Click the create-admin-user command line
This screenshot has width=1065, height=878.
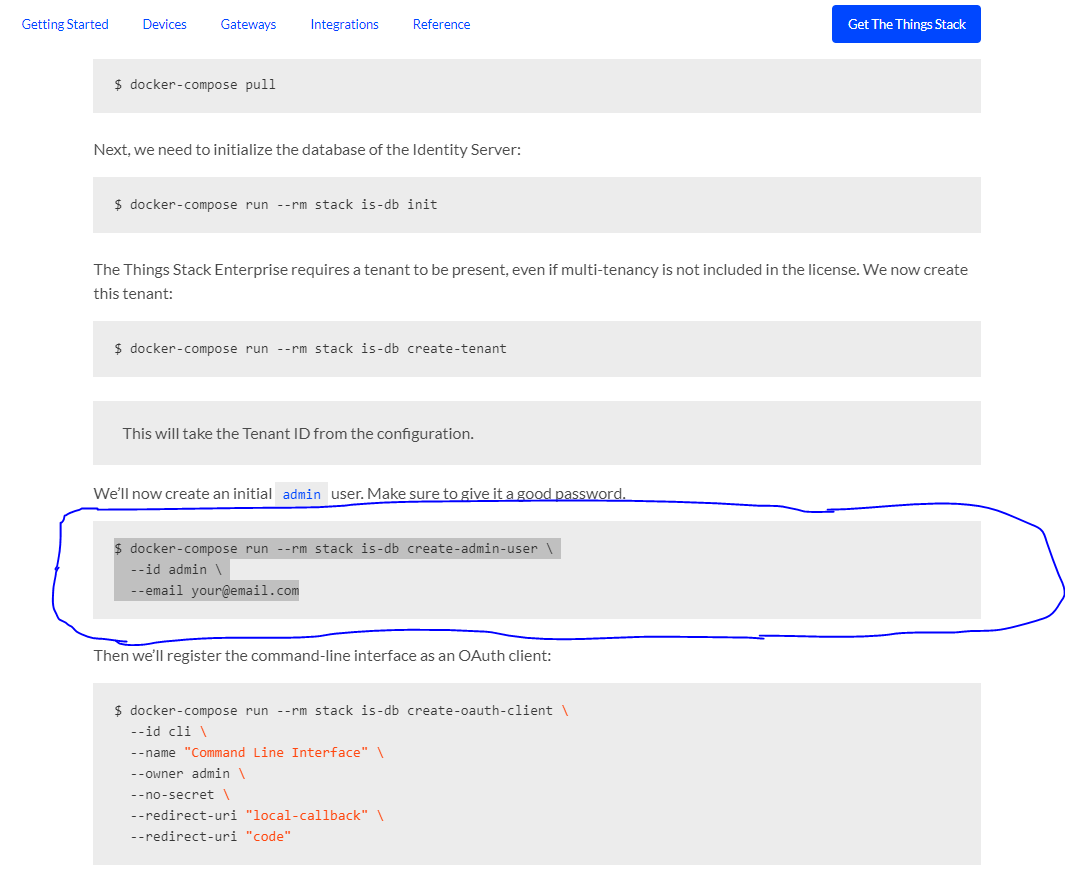pyautogui.click(x=333, y=549)
